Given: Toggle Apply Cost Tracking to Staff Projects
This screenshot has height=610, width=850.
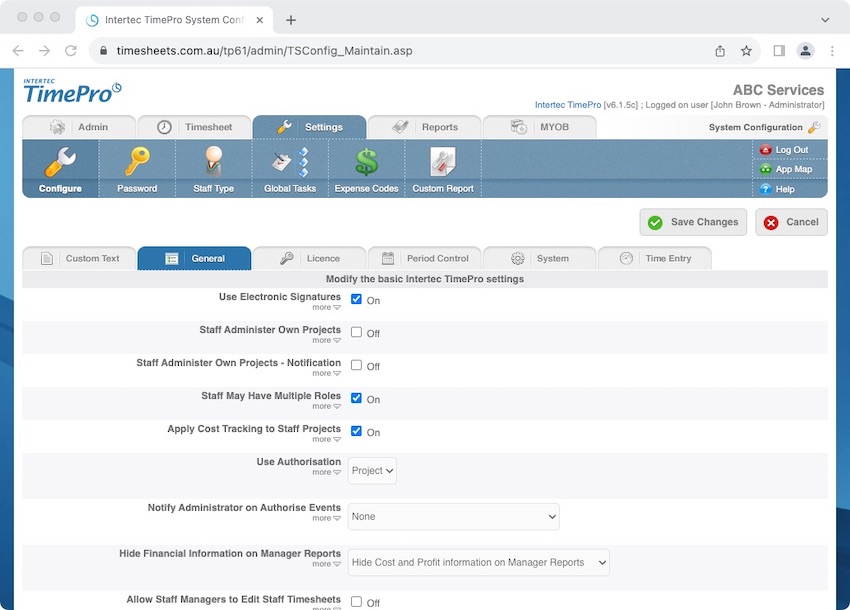Looking at the screenshot, I should click(x=356, y=432).
